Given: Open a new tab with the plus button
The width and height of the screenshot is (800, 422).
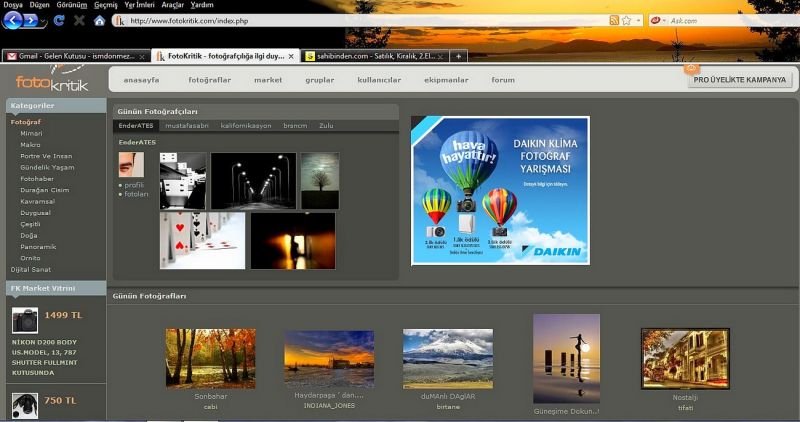Looking at the screenshot, I should point(458,56).
